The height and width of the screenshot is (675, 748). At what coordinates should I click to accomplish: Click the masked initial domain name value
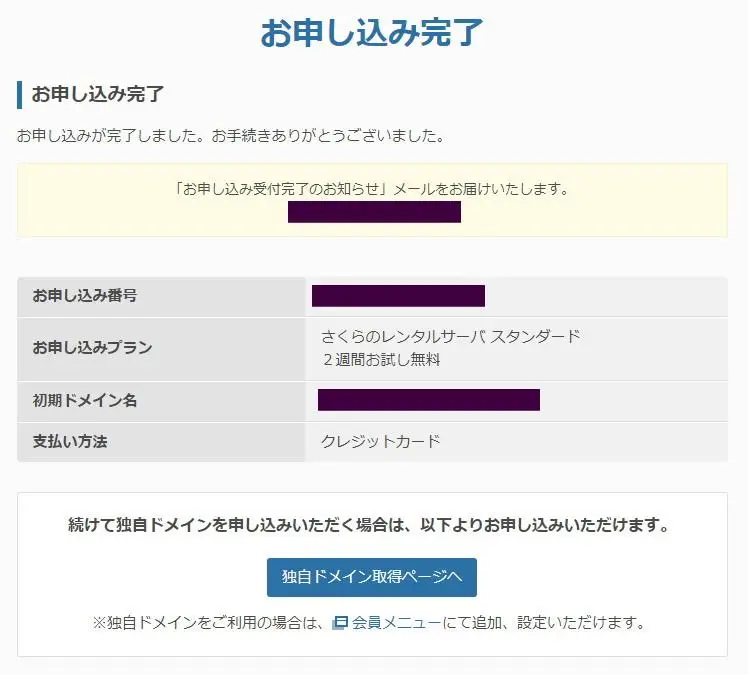pyautogui.click(x=429, y=400)
